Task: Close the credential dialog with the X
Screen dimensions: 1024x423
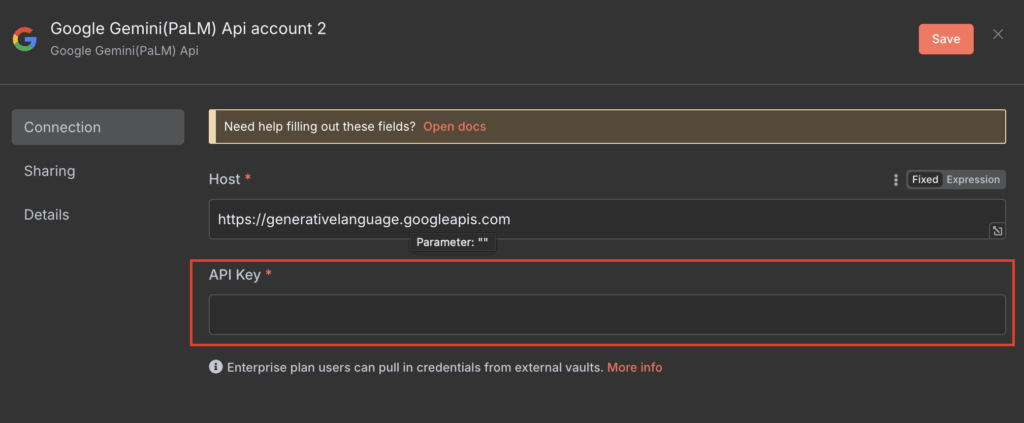Action: 998,34
